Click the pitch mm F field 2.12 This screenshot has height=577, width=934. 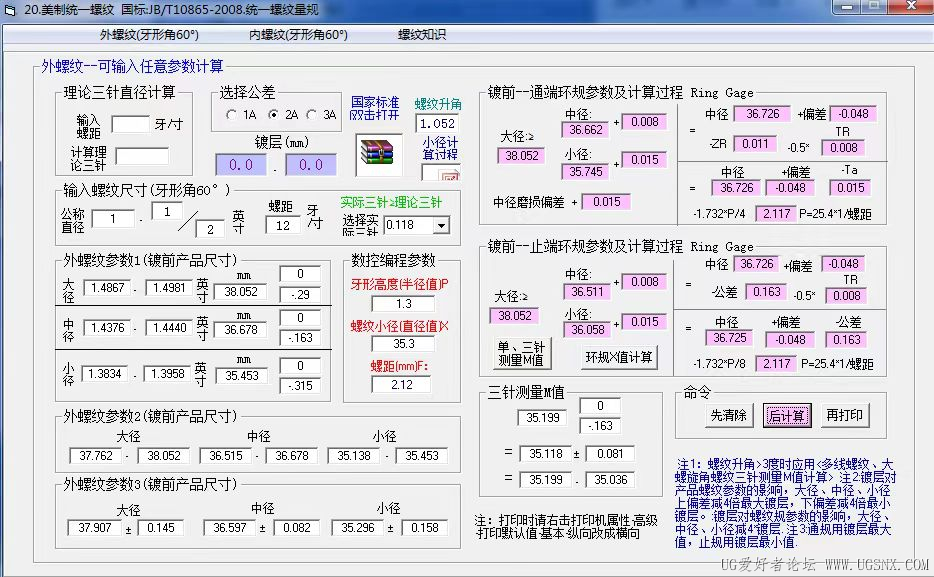401,385
